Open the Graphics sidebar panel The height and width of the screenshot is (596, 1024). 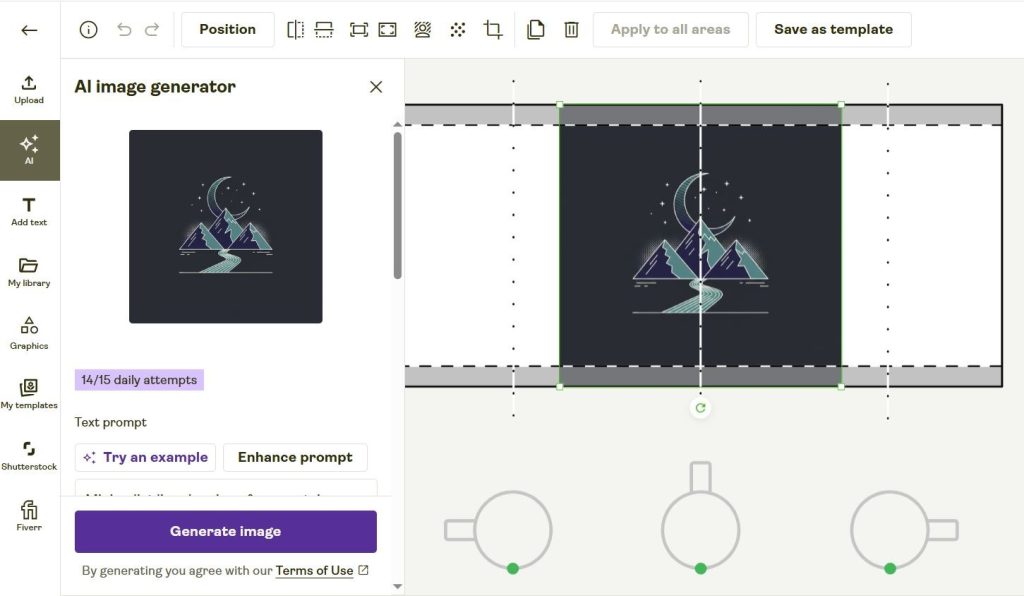tap(29, 333)
